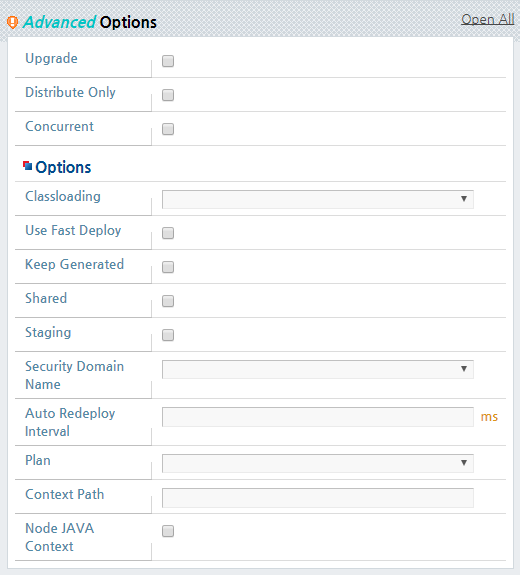The height and width of the screenshot is (575, 520).
Task: Click the orange ms unit text
Action: coord(489,417)
